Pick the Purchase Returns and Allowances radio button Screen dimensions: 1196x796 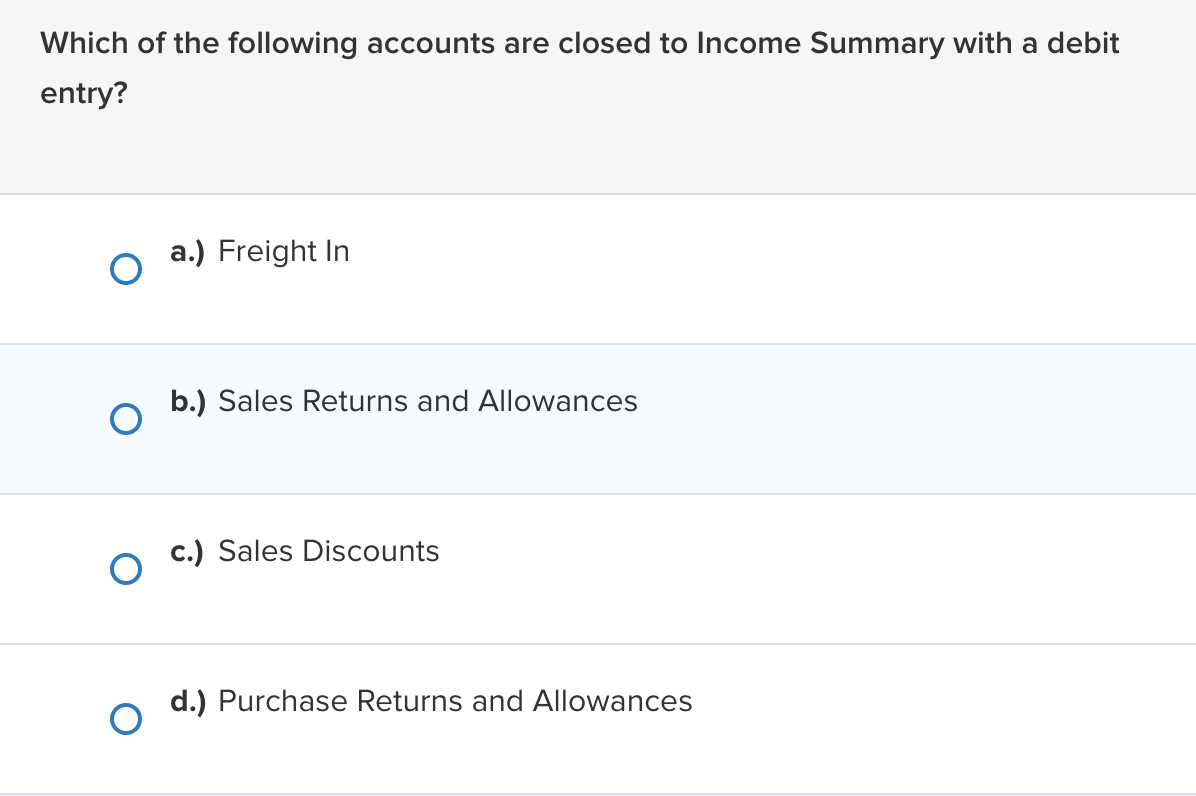tap(125, 719)
